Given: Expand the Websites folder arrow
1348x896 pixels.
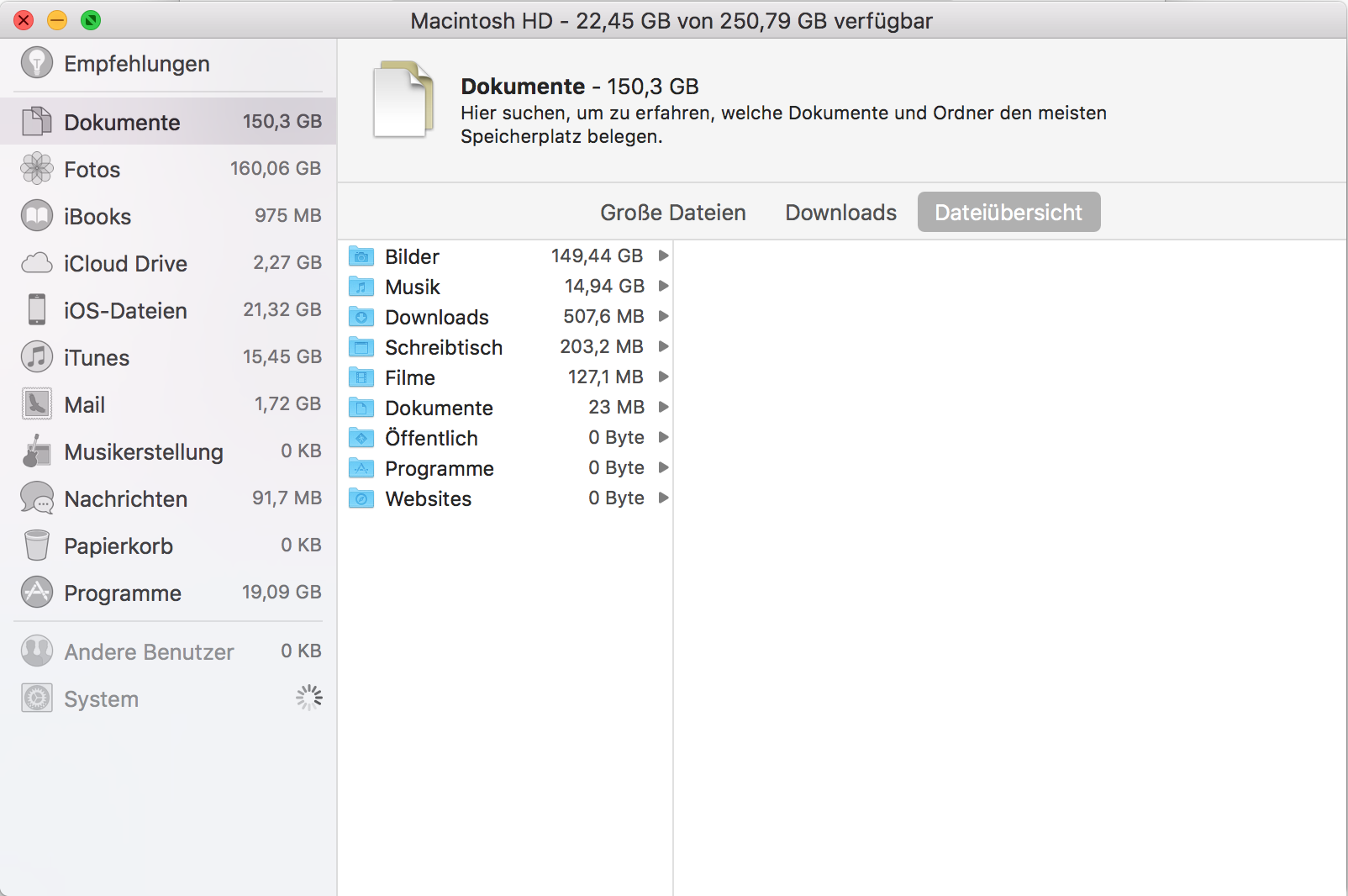Looking at the screenshot, I should (663, 498).
